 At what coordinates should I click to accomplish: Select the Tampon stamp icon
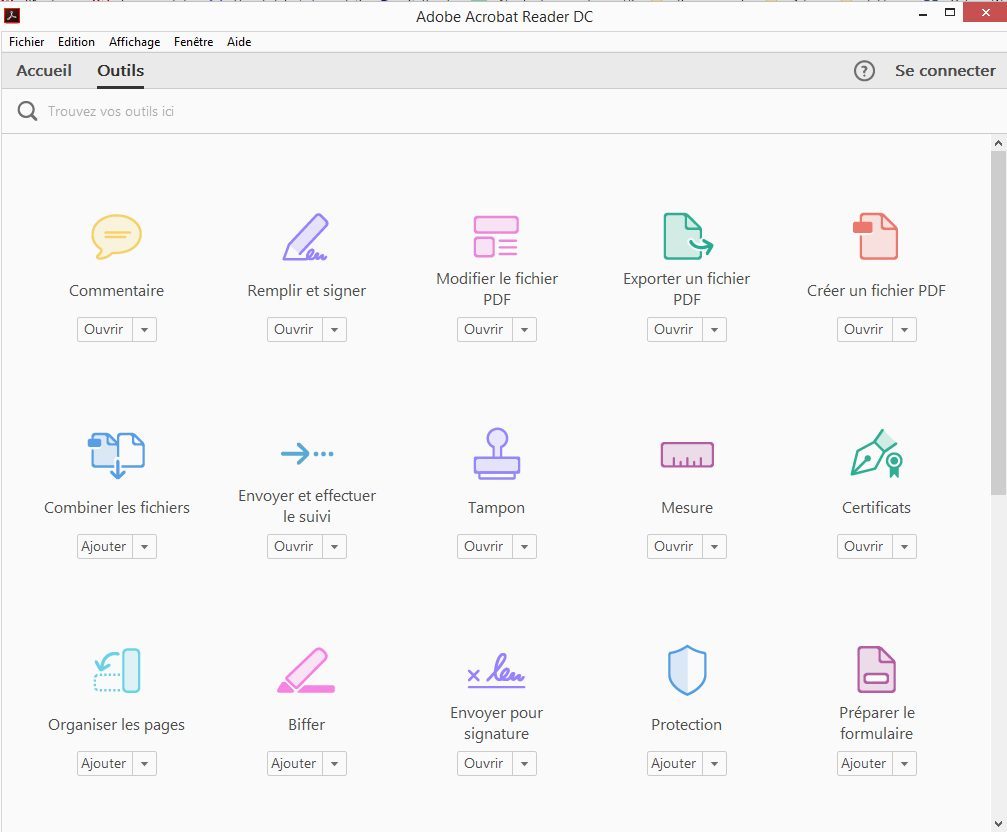point(496,453)
